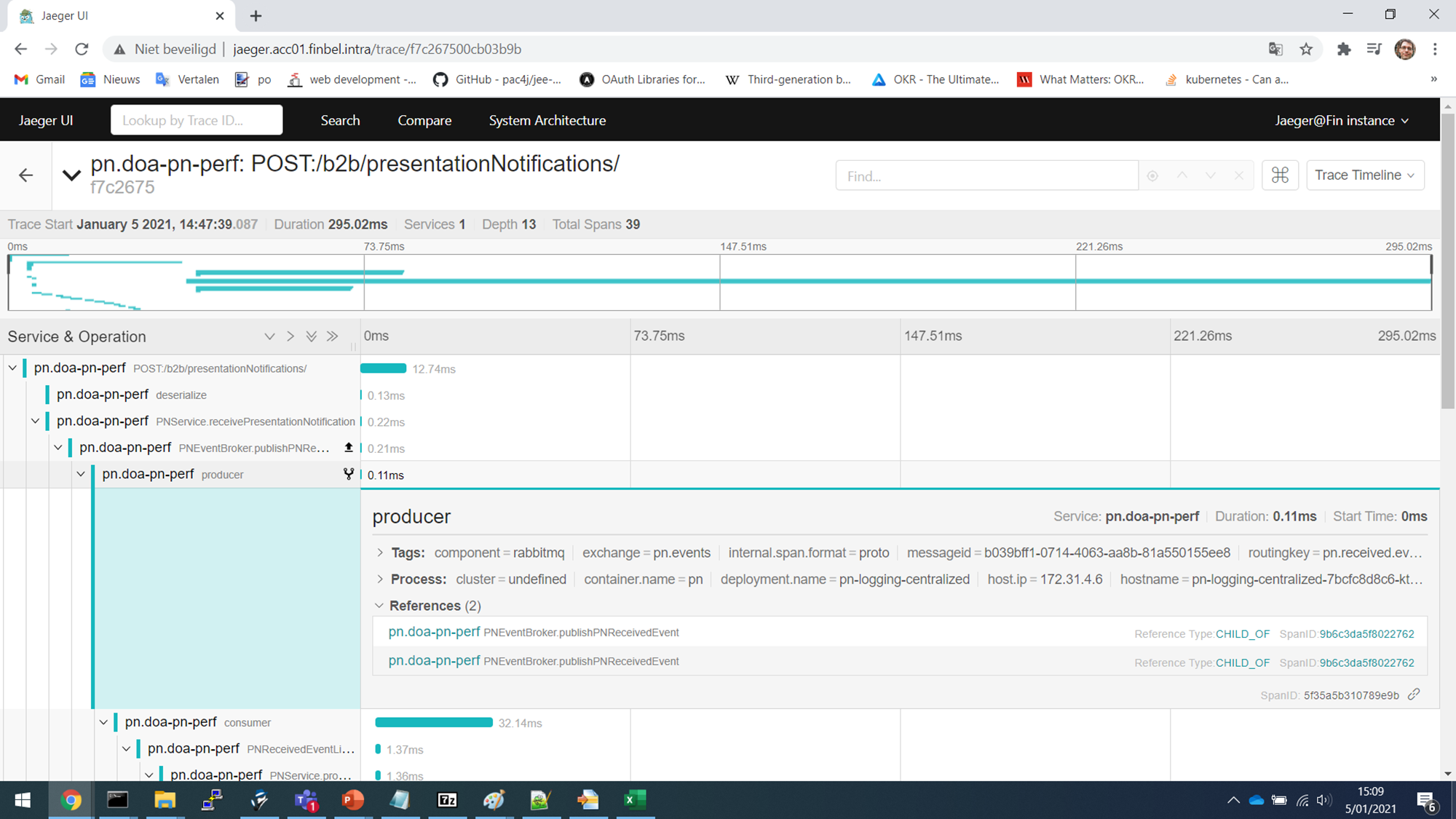Click the Lookup by Trace ID field
The image size is (1456, 819).
click(197, 121)
